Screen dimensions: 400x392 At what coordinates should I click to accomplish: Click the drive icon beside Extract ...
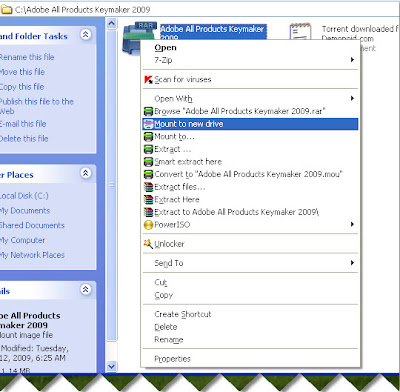tap(148, 149)
